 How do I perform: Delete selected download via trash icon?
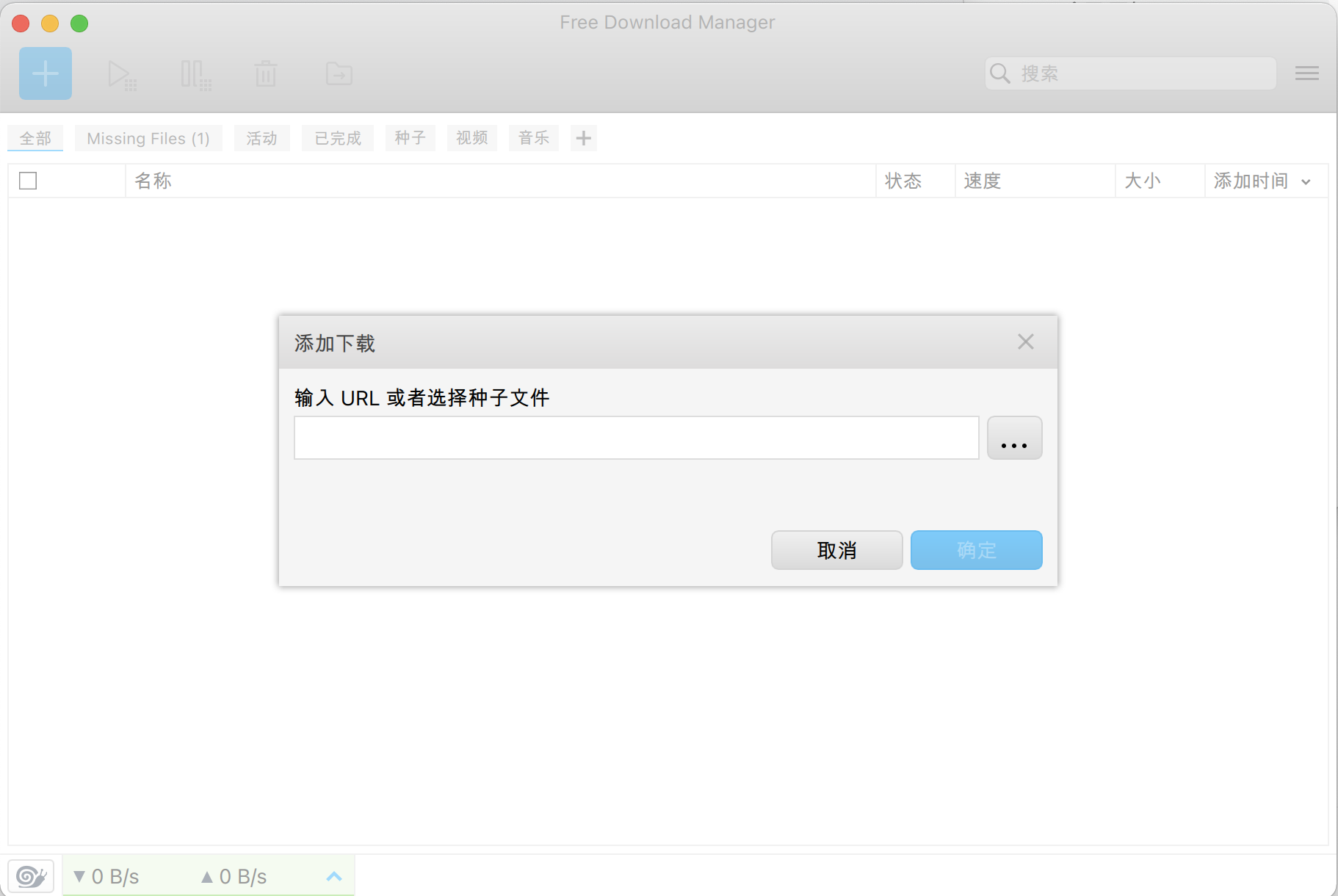tap(266, 74)
